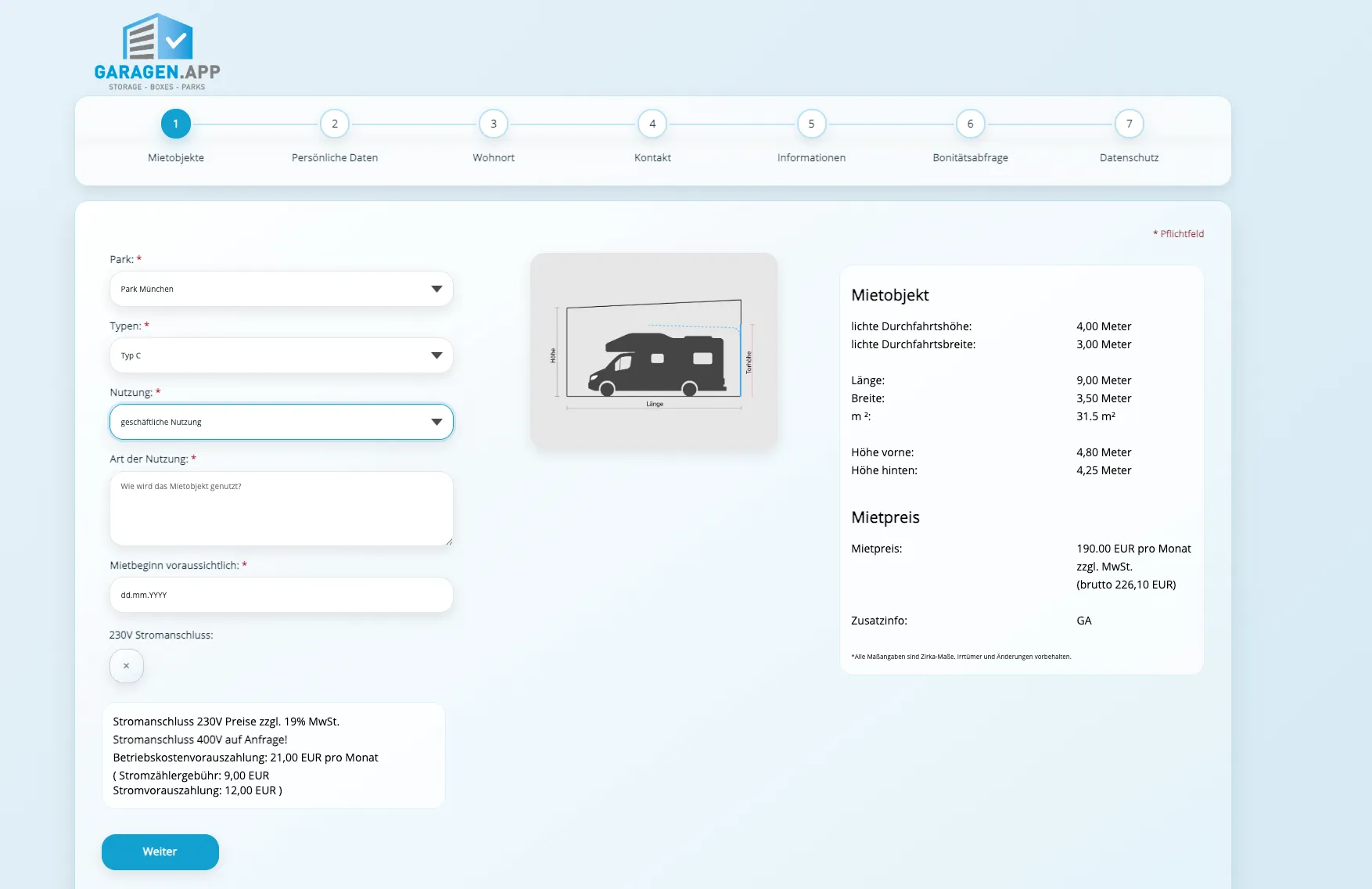Click the Länge value '9,00 Meter'
The width and height of the screenshot is (1372, 889).
pyautogui.click(x=1104, y=380)
